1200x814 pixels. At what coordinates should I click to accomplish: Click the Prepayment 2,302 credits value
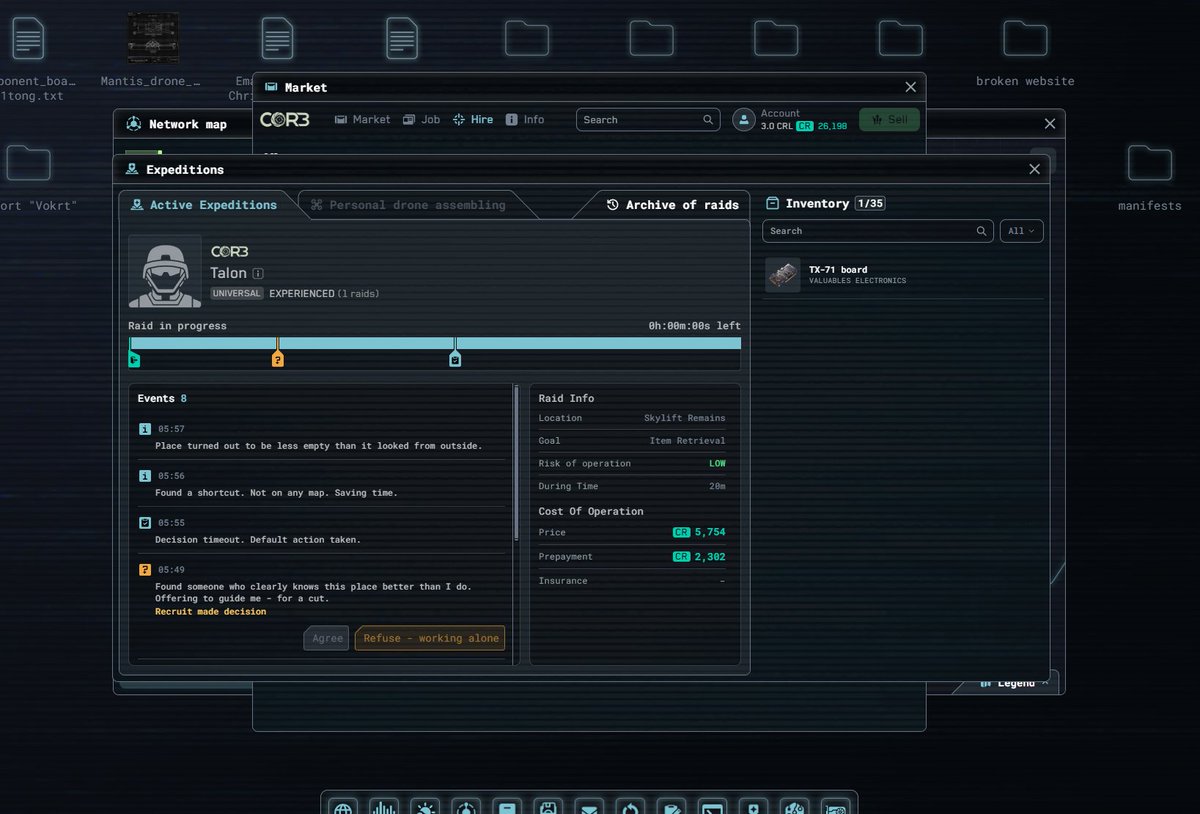click(x=699, y=557)
